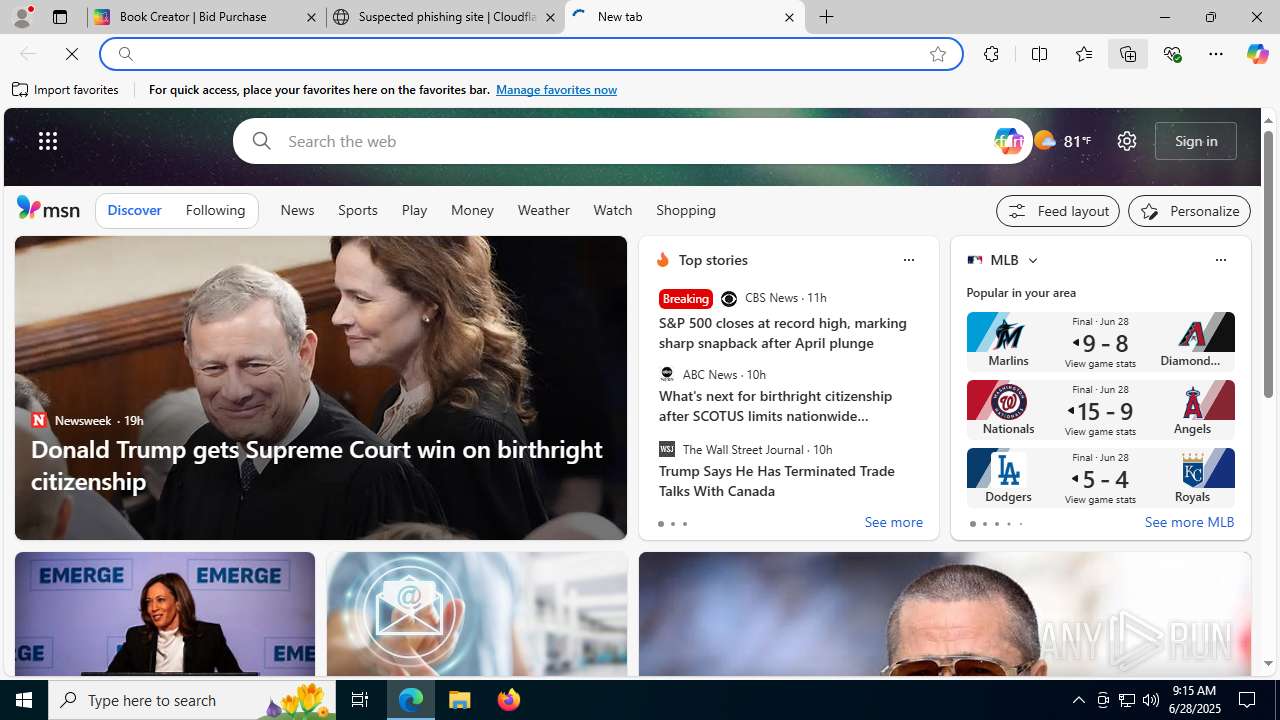The width and height of the screenshot is (1280, 720).
Task: Launch Firefox from taskbar
Action: coord(509,700)
